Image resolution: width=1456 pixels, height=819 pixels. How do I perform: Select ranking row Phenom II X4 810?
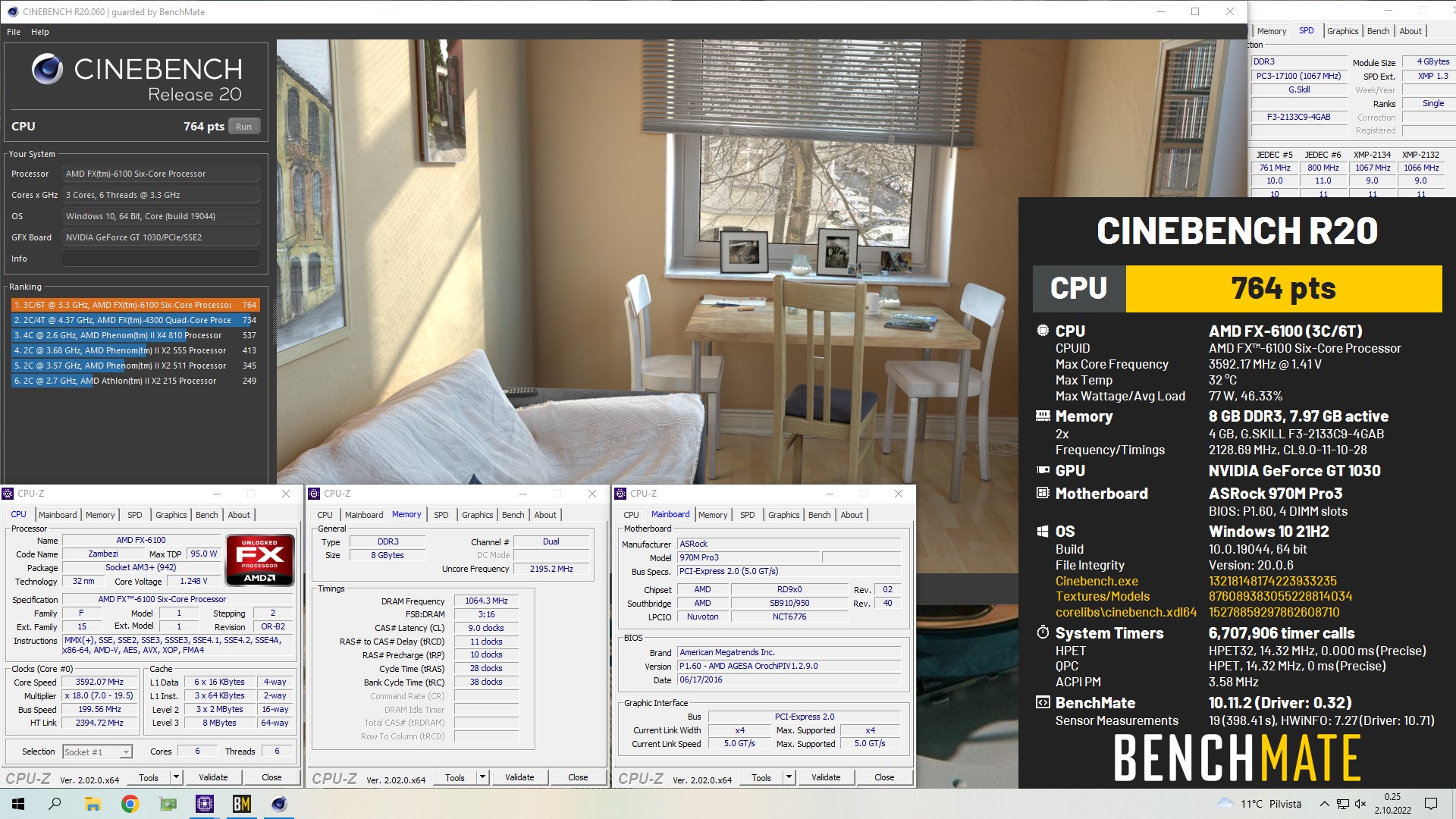pyautogui.click(x=136, y=335)
